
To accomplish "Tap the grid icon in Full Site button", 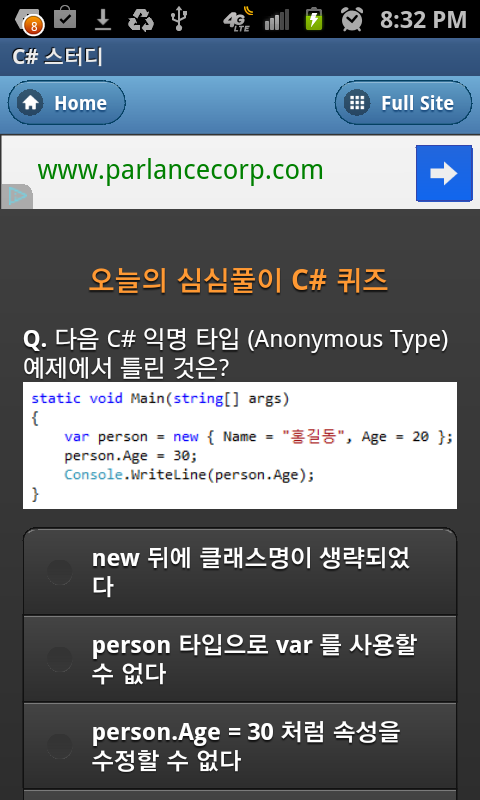I will (357, 103).
